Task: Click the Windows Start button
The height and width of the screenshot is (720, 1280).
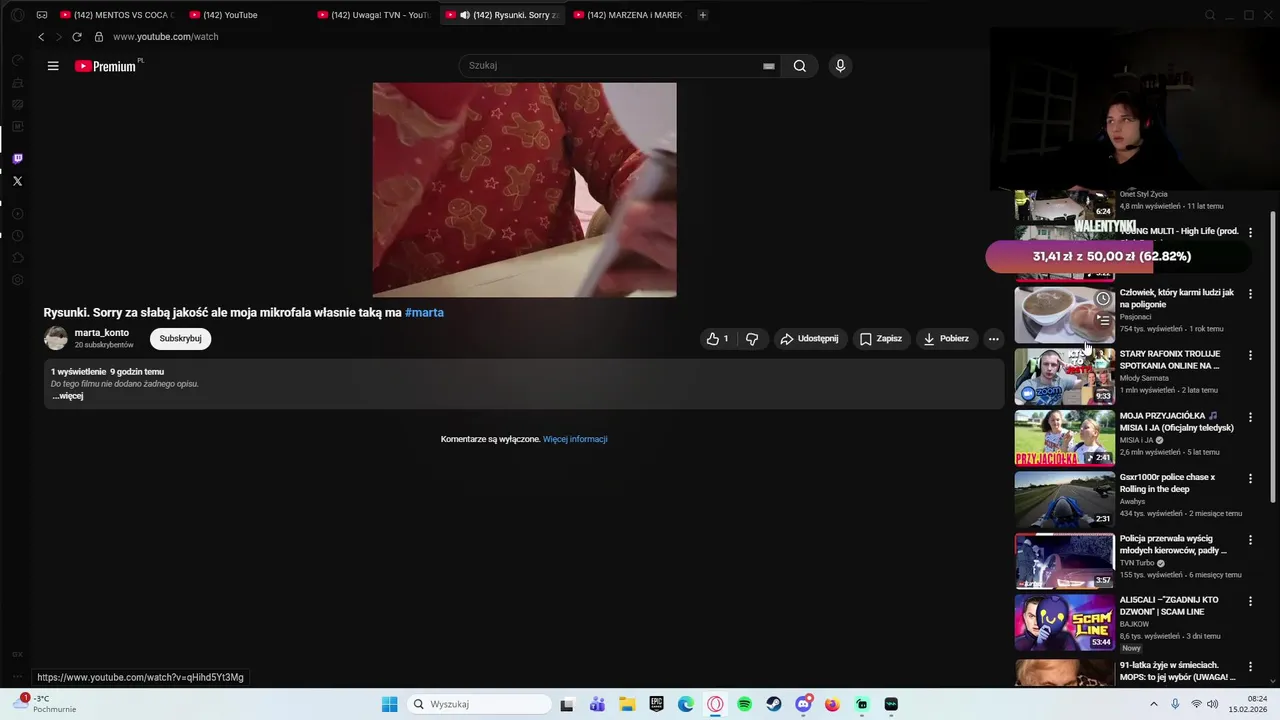Action: (389, 704)
